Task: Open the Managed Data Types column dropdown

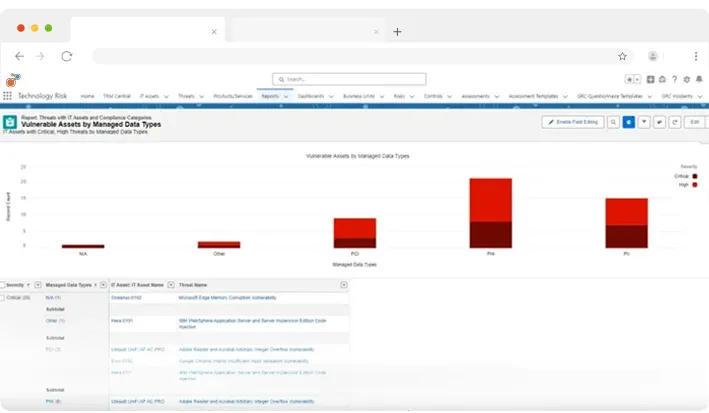Action: point(103,285)
